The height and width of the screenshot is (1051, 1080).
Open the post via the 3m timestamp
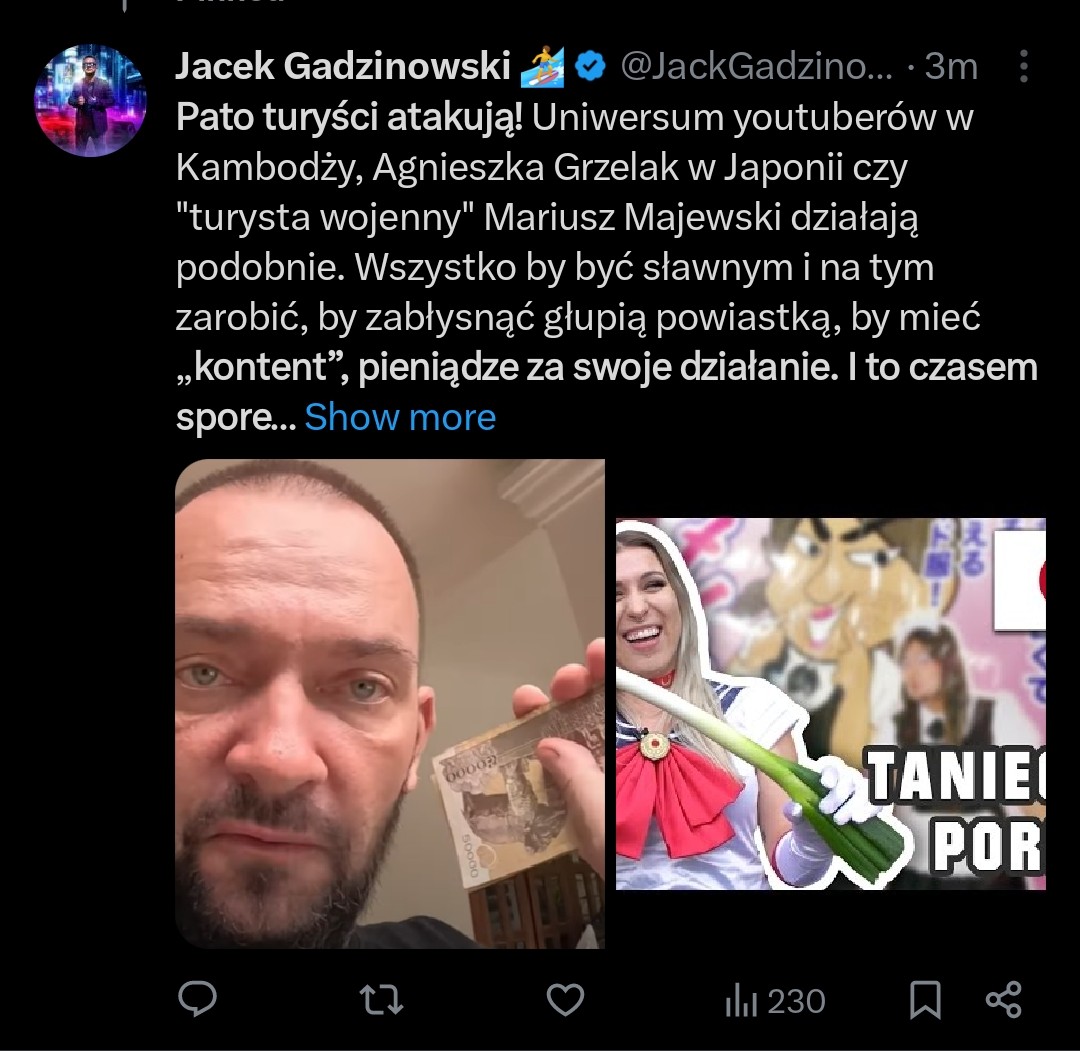pyautogui.click(x=951, y=66)
